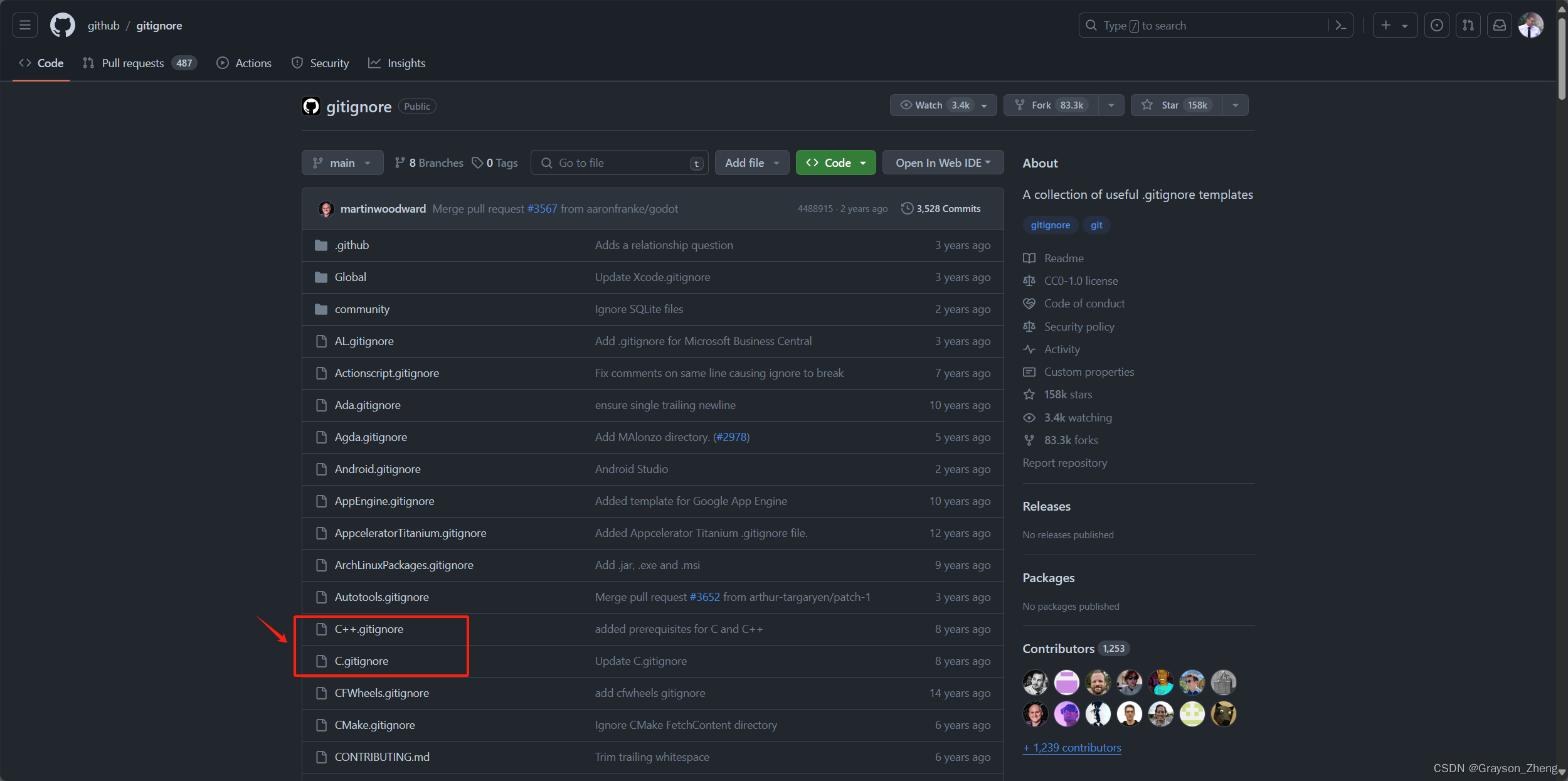Open the green Code dropdown
The width and height of the screenshot is (1568, 781).
(835, 162)
